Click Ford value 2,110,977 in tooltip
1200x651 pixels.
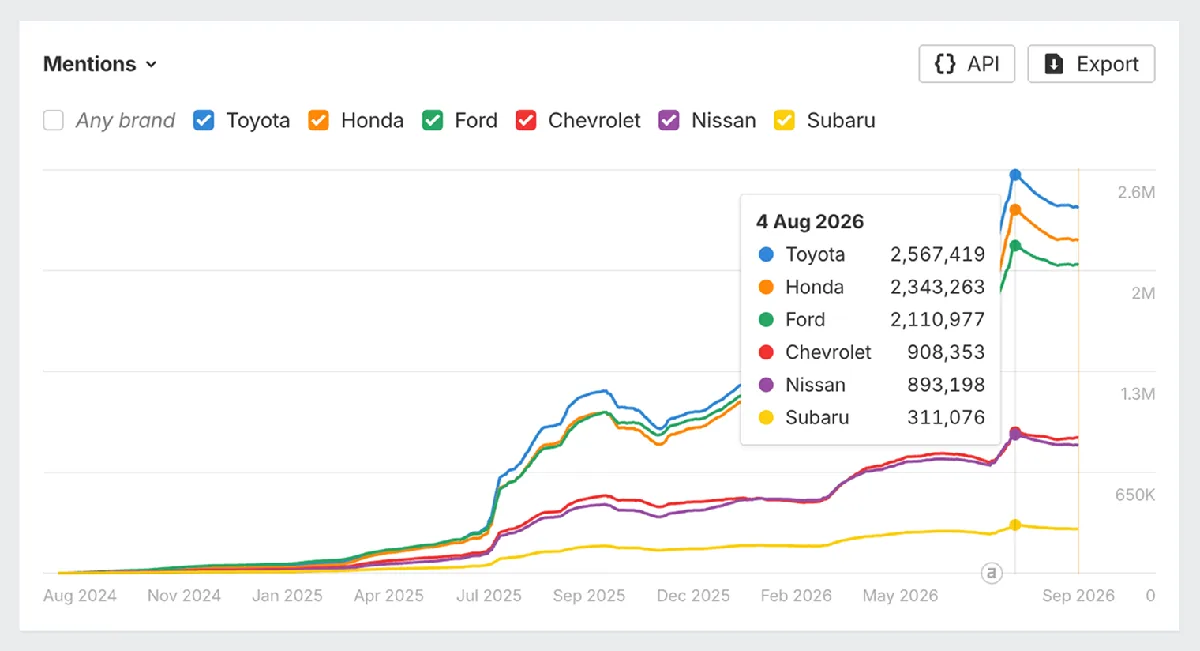coord(937,320)
